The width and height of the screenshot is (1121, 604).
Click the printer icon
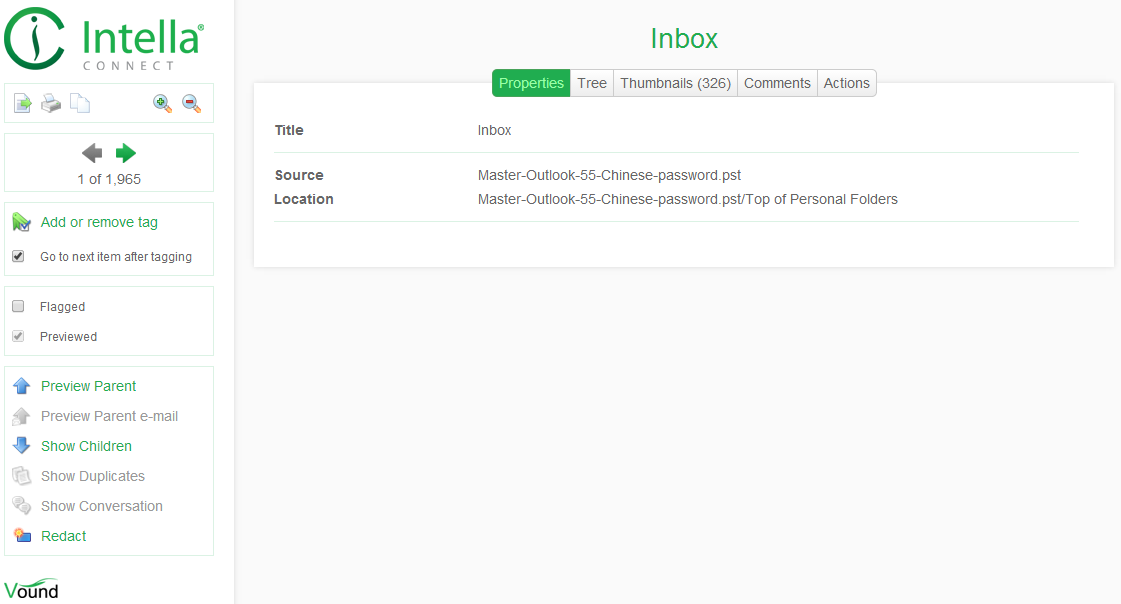coord(51,103)
